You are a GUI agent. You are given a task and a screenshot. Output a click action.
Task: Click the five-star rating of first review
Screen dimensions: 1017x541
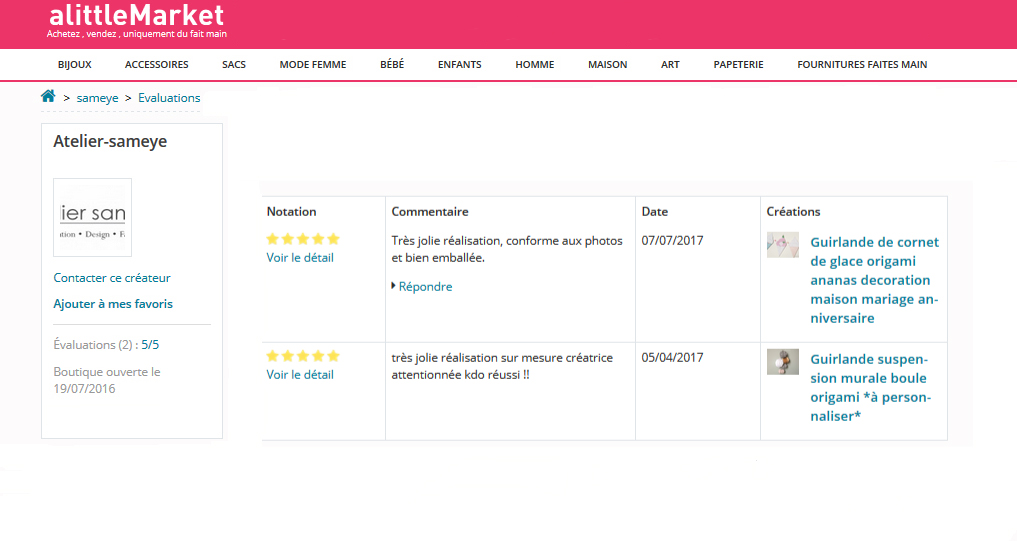[x=303, y=239]
